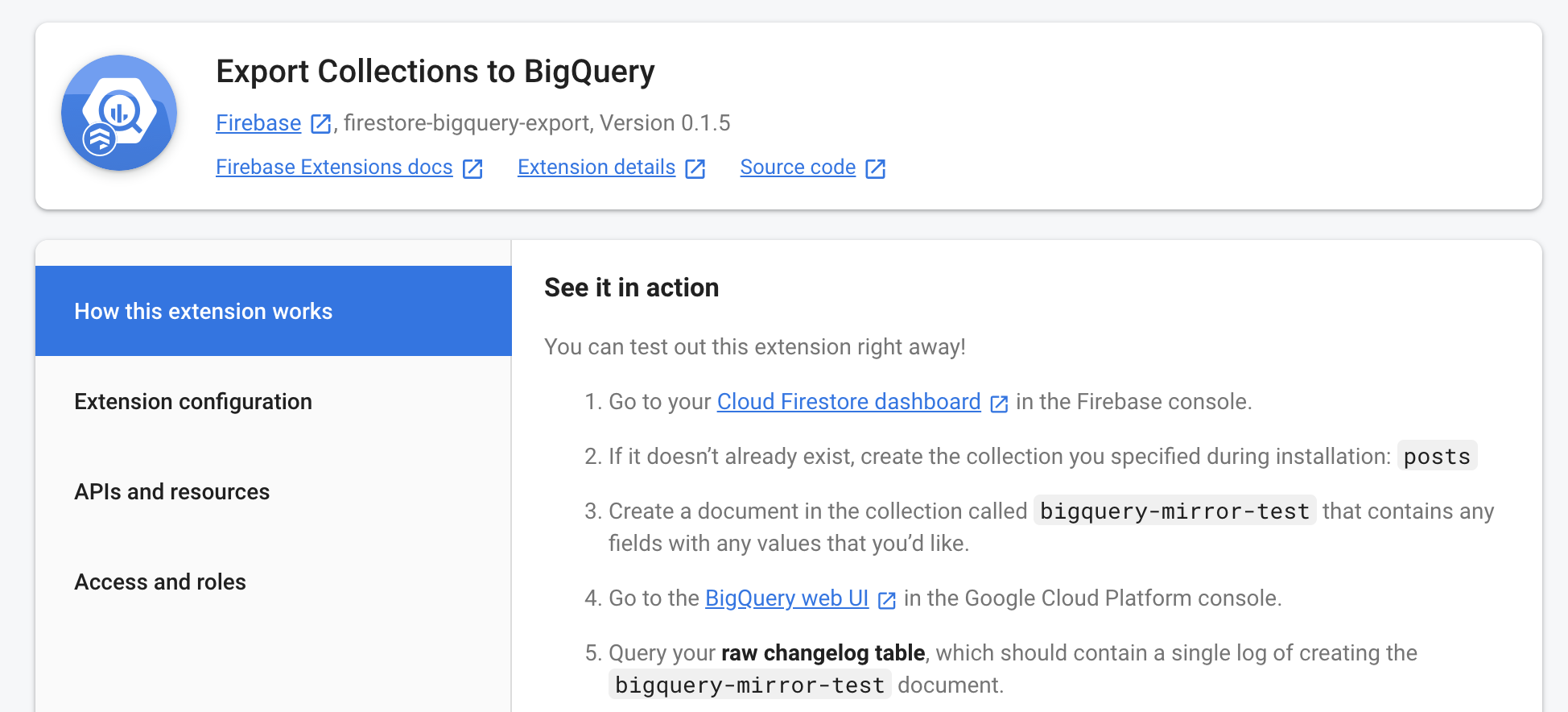View the extension's Source code
This screenshot has height=712, width=1568.
click(797, 167)
